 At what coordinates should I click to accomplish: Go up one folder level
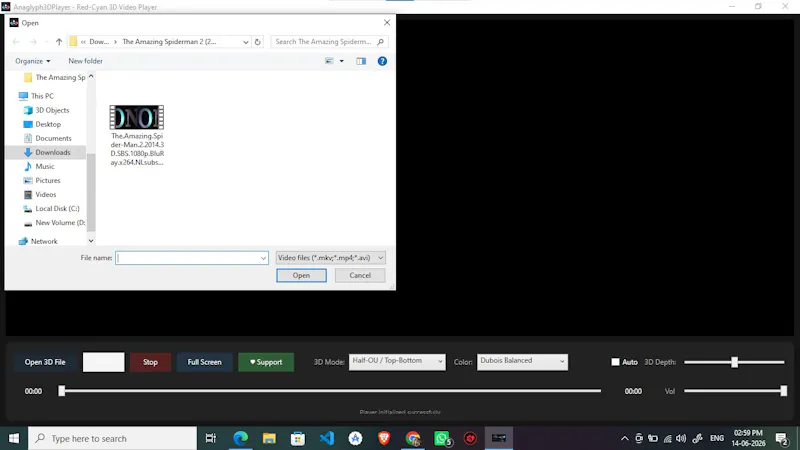59,42
